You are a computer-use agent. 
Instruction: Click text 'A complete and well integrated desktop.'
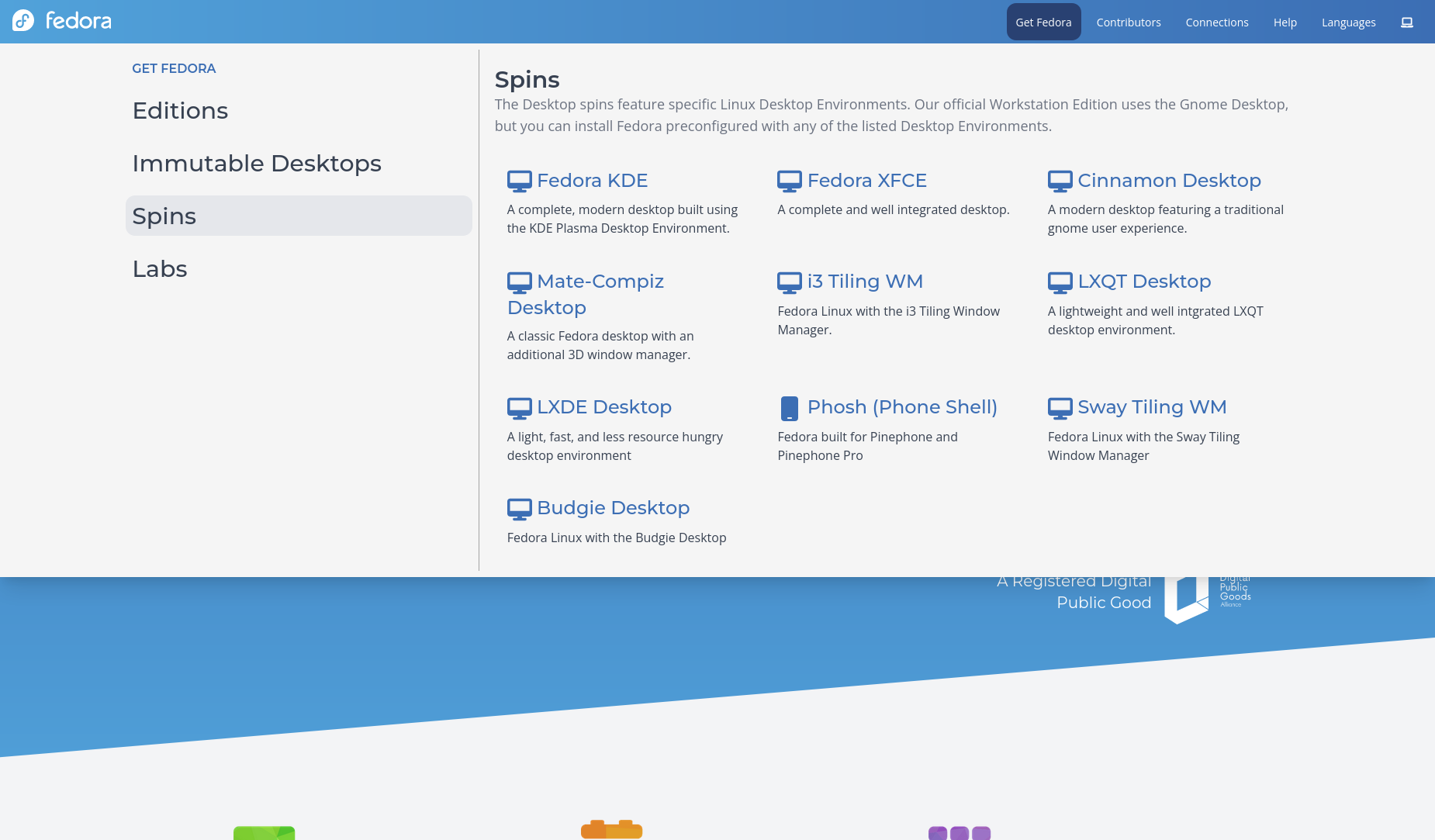tap(894, 209)
